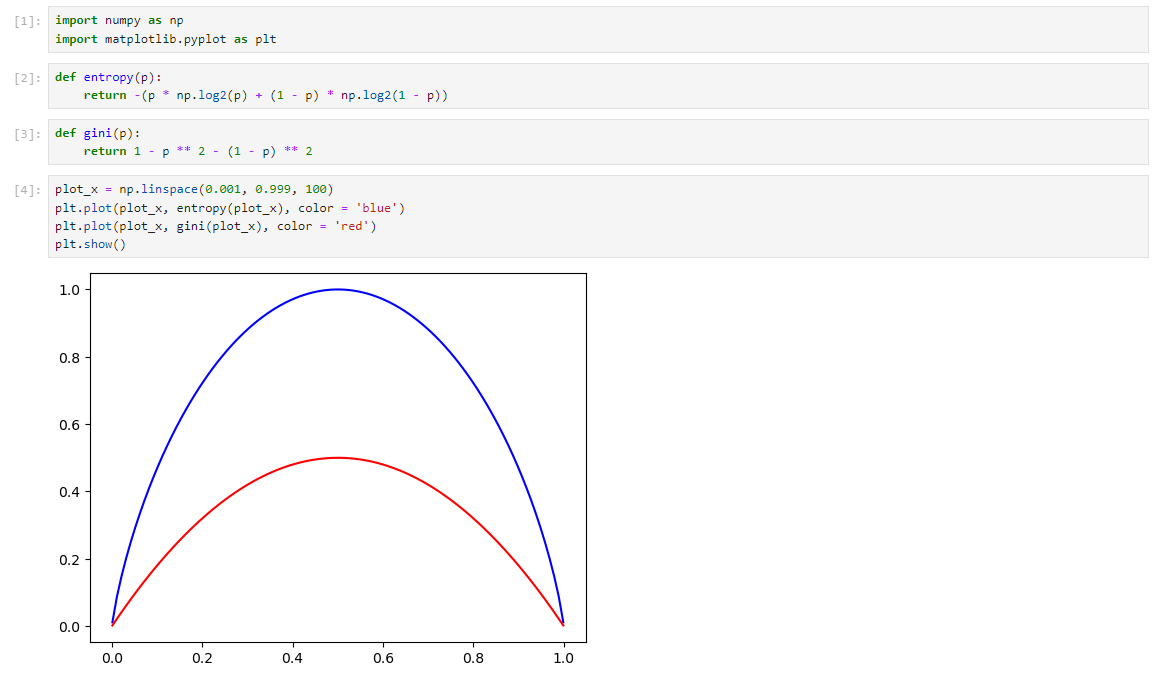
Task: Click the entropy return statement line
Action: (265, 95)
